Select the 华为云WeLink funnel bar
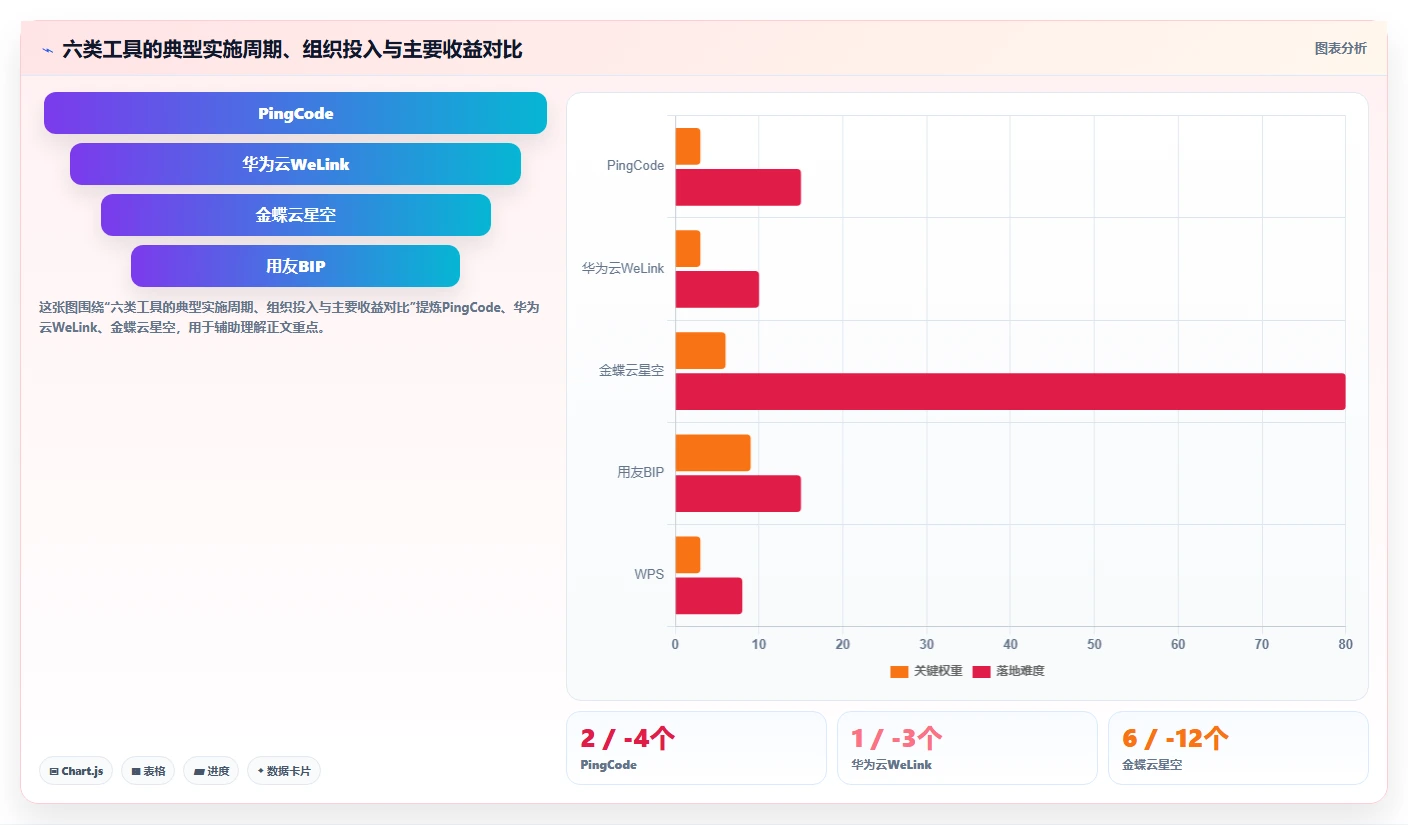Viewport: 1408px width, 825px height. click(x=295, y=164)
